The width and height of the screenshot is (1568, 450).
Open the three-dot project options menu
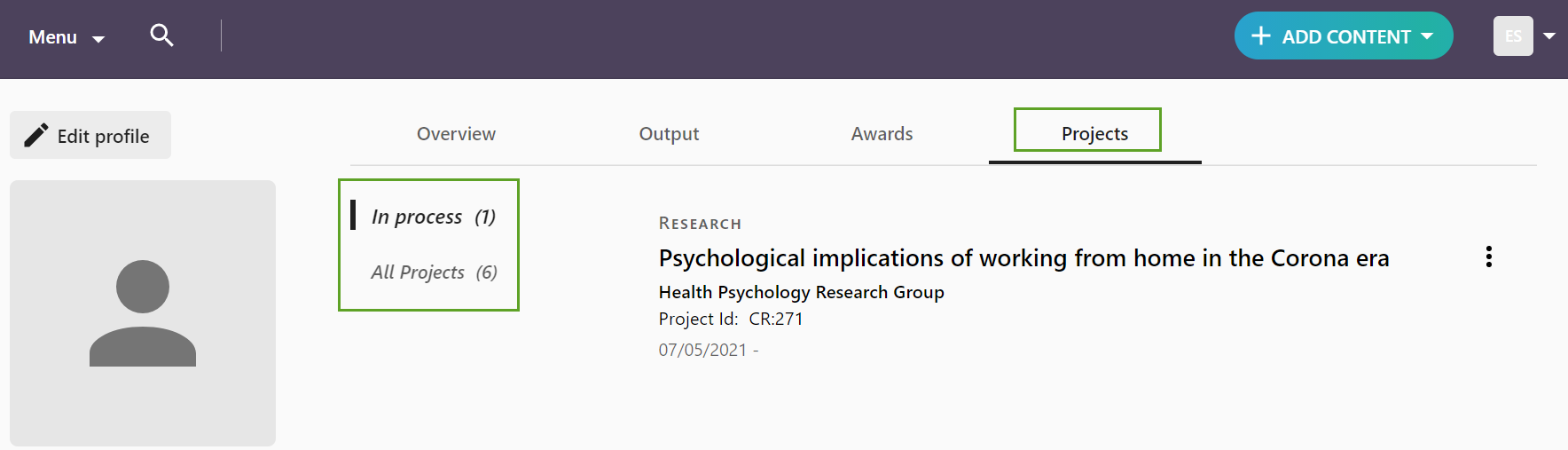(x=1488, y=257)
